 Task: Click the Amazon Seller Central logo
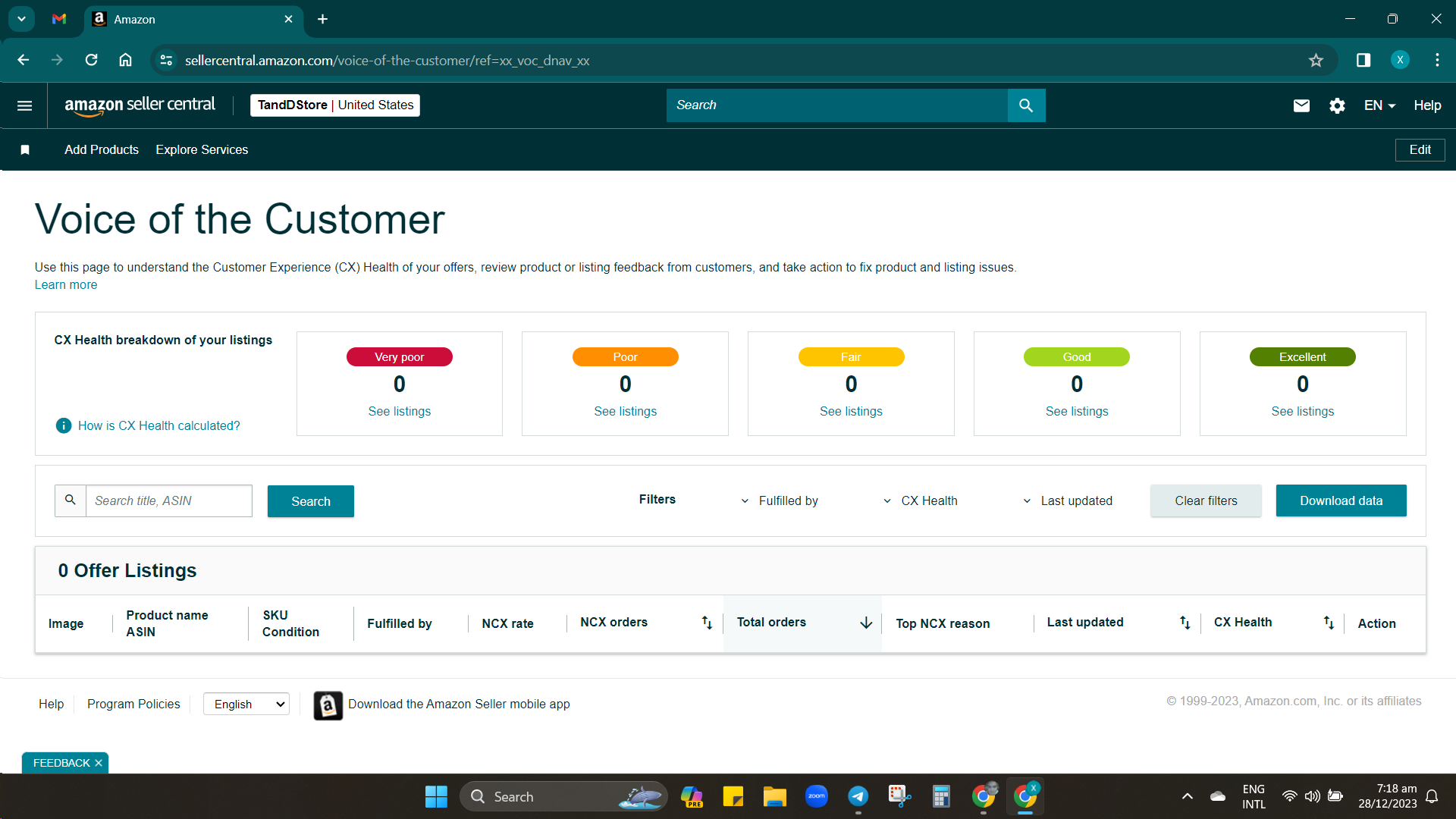point(140,105)
